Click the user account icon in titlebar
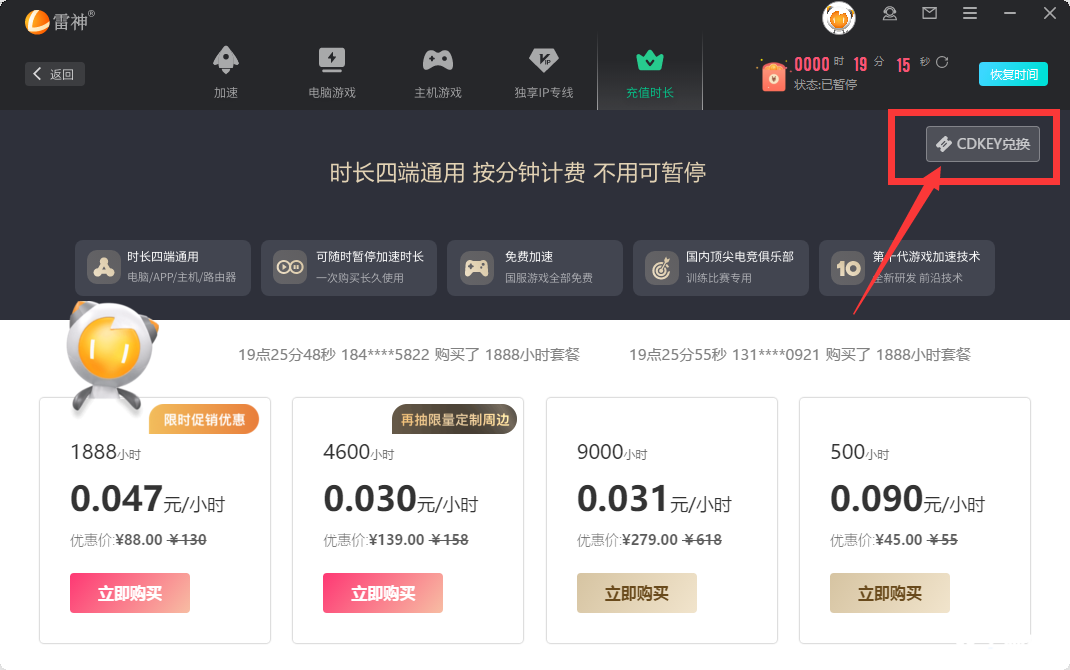This screenshot has height=670, width=1070. tap(889, 13)
